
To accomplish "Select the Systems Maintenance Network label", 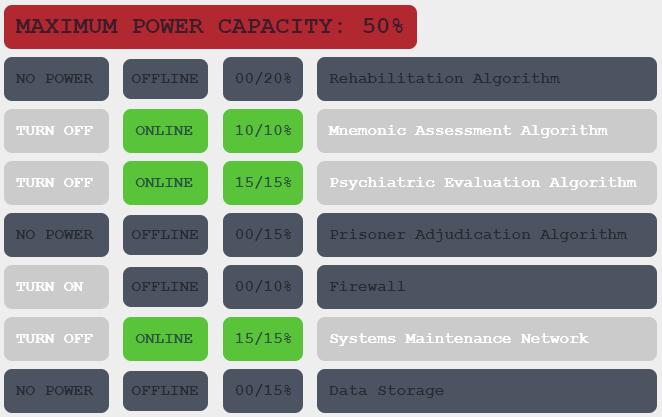I will click(x=487, y=339).
